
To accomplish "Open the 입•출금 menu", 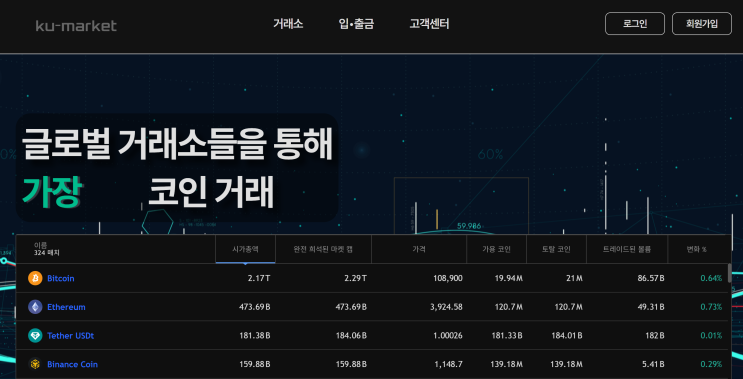I will [356, 24].
